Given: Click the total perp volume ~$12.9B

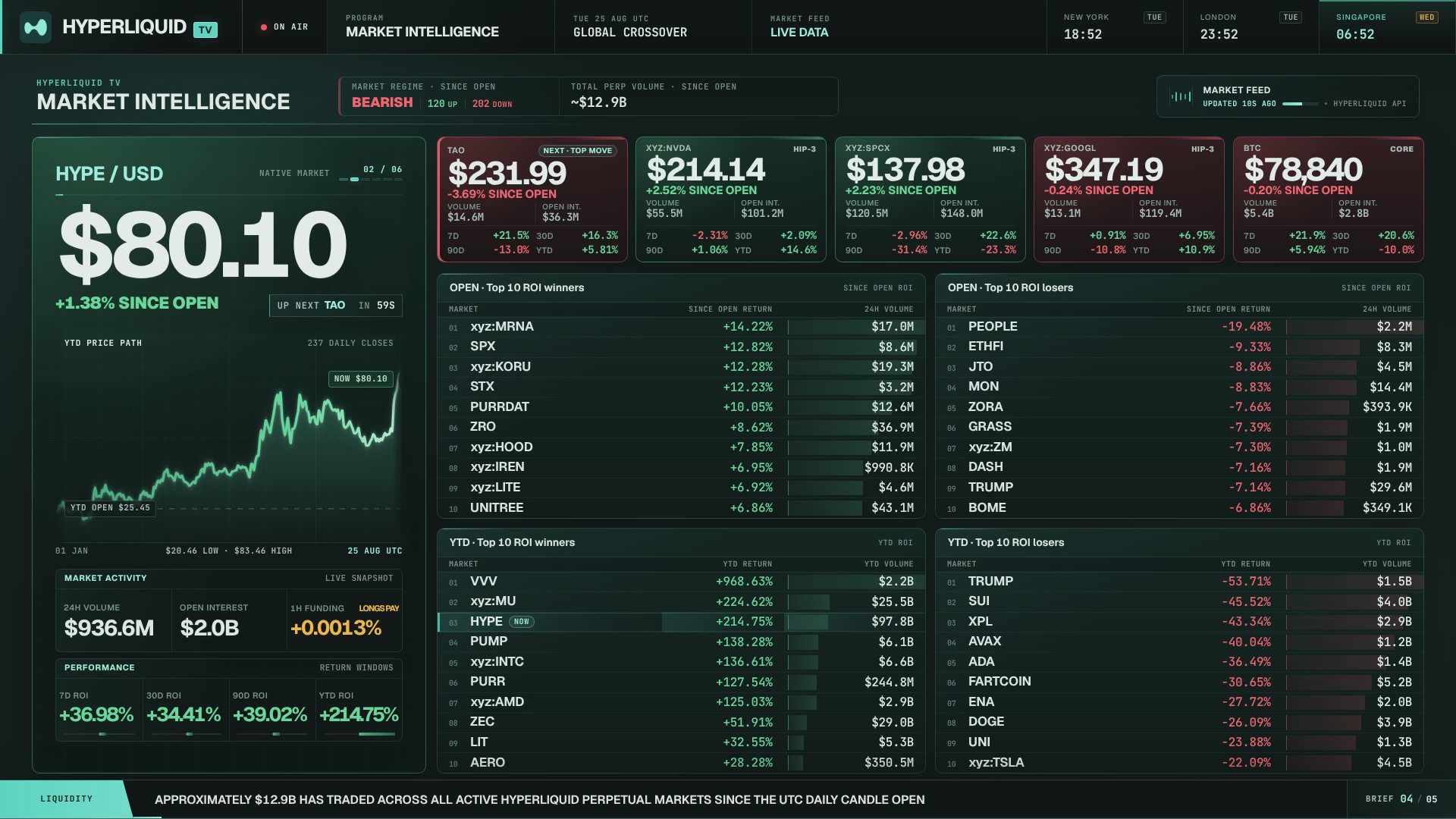Looking at the screenshot, I should pyautogui.click(x=599, y=102).
